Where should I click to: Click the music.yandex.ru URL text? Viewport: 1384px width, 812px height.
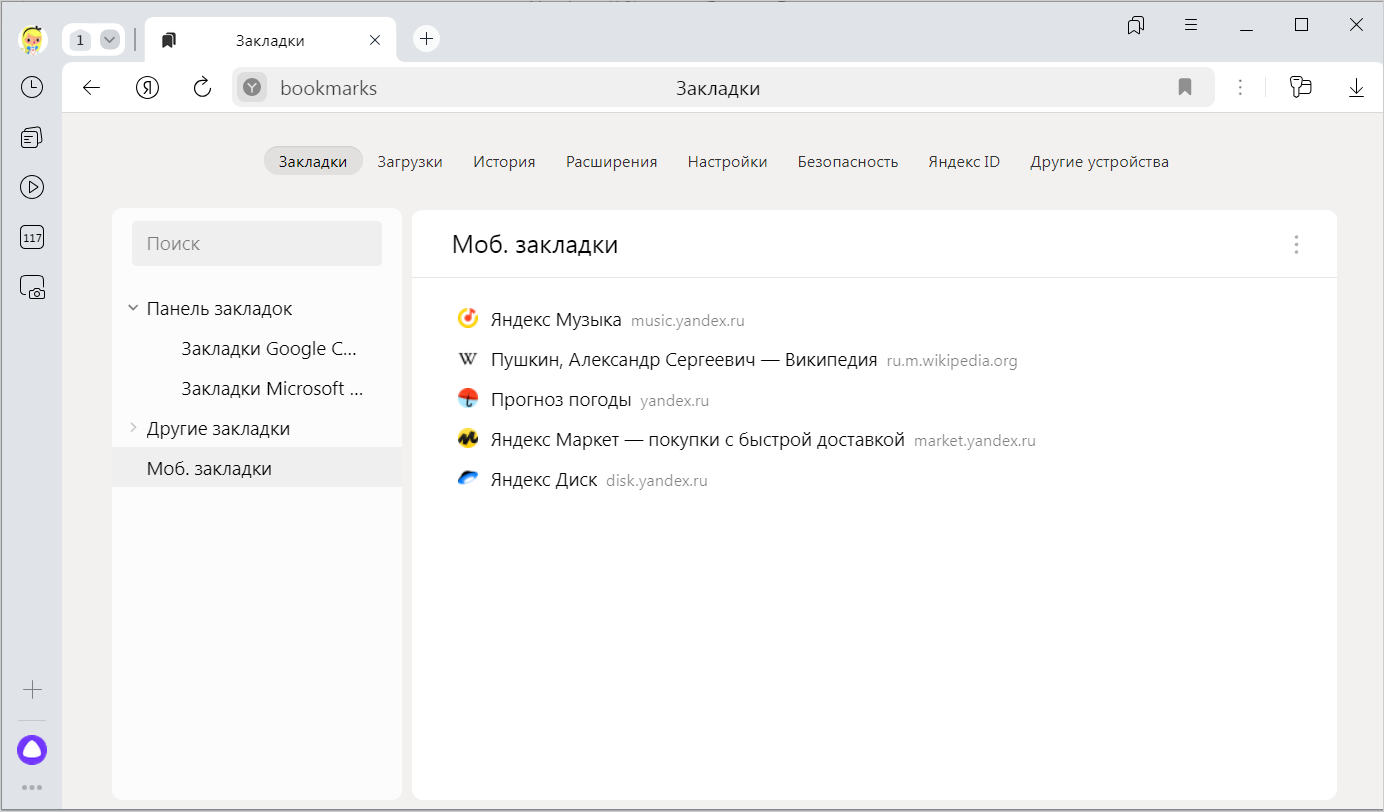[x=688, y=321]
